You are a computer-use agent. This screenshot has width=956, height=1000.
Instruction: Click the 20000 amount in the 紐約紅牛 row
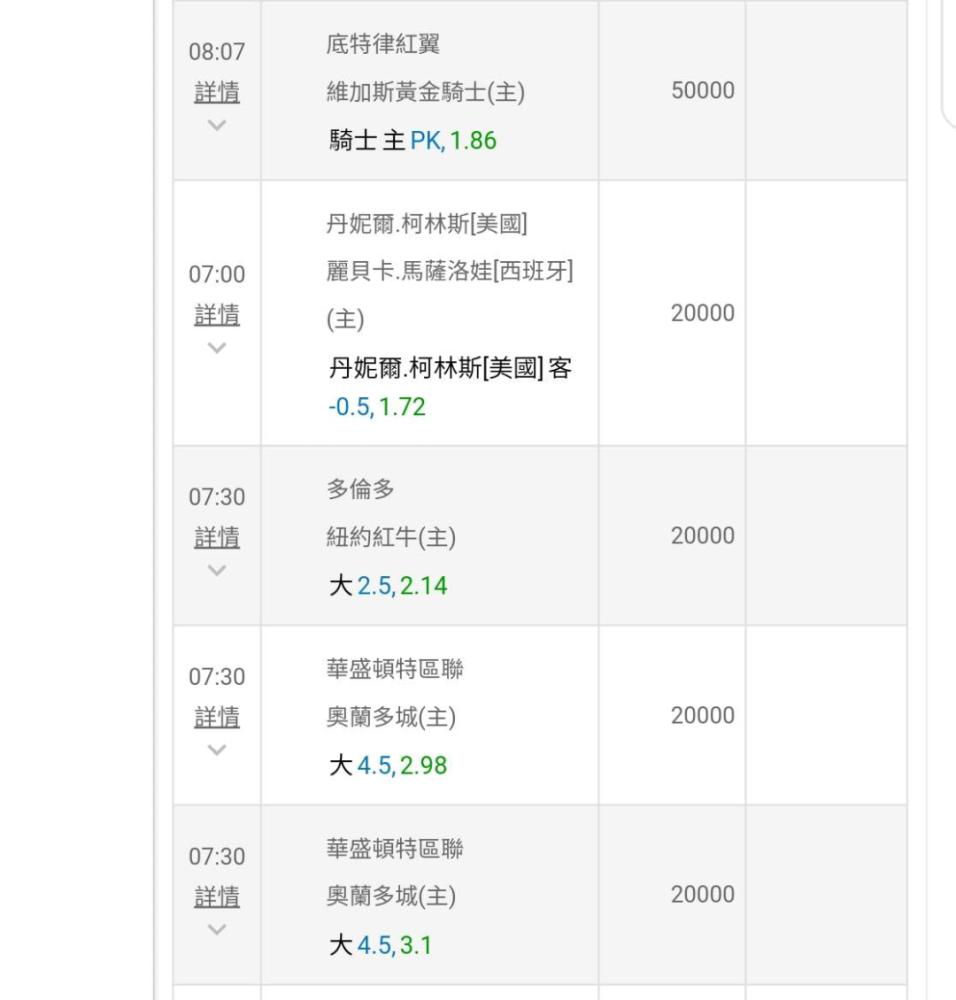(702, 536)
